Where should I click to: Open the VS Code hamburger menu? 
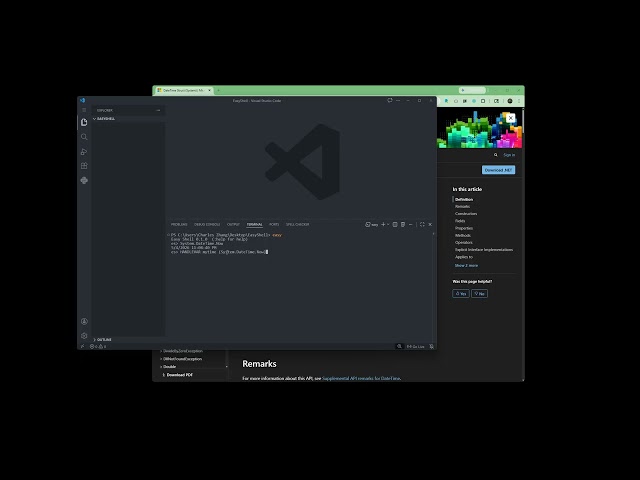[x=84, y=110]
